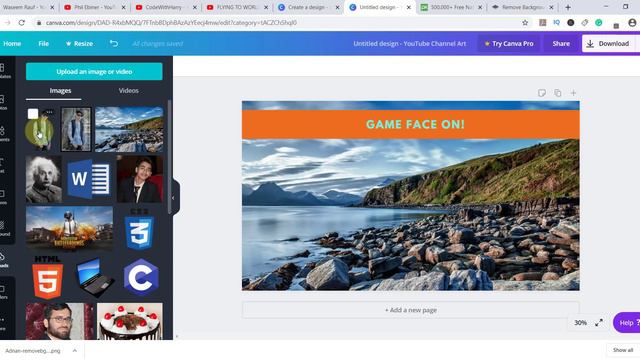
Task: Select the Templates sidebar icon
Action: (4, 71)
